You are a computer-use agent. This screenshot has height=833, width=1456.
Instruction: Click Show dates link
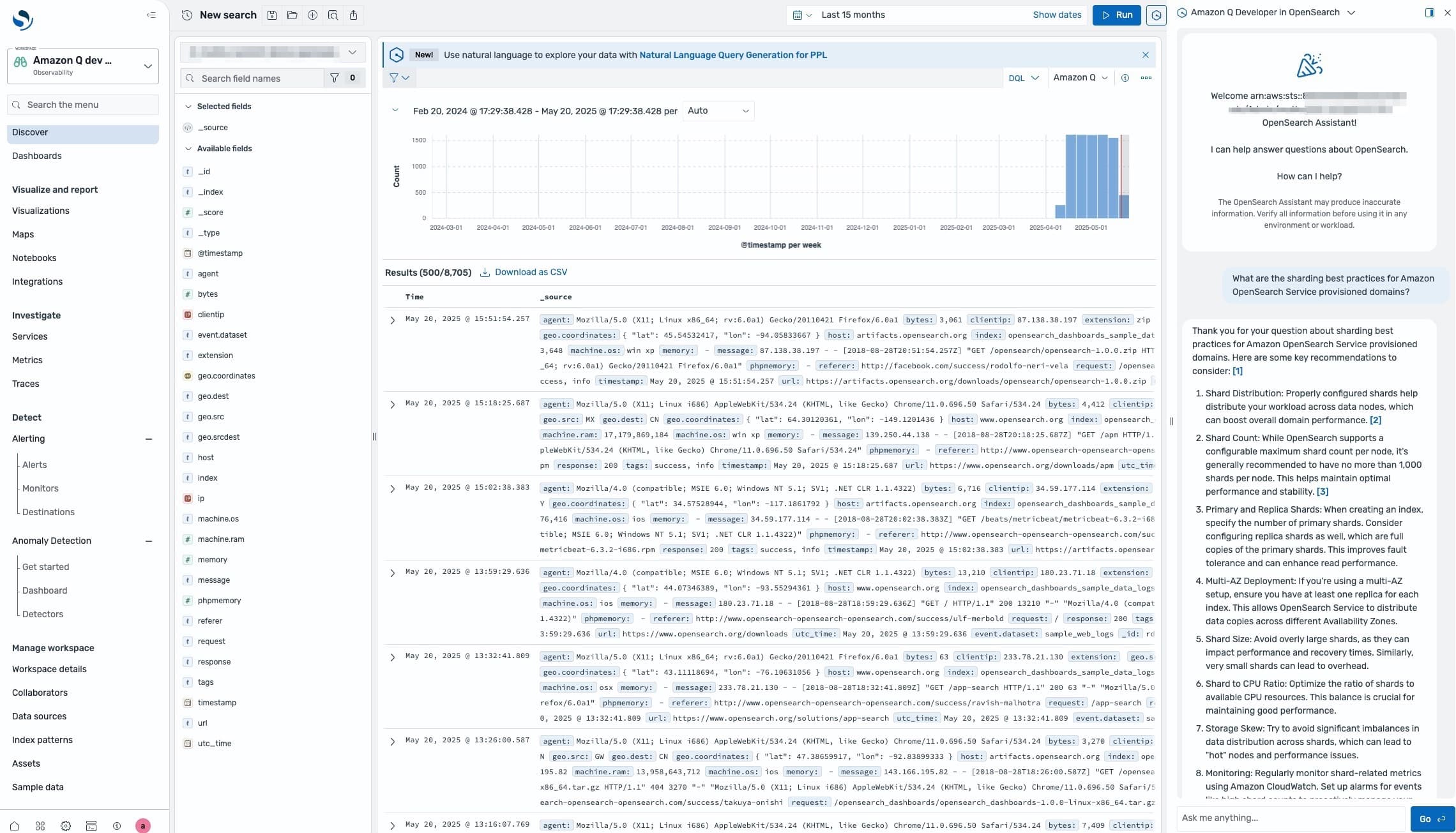(1057, 15)
